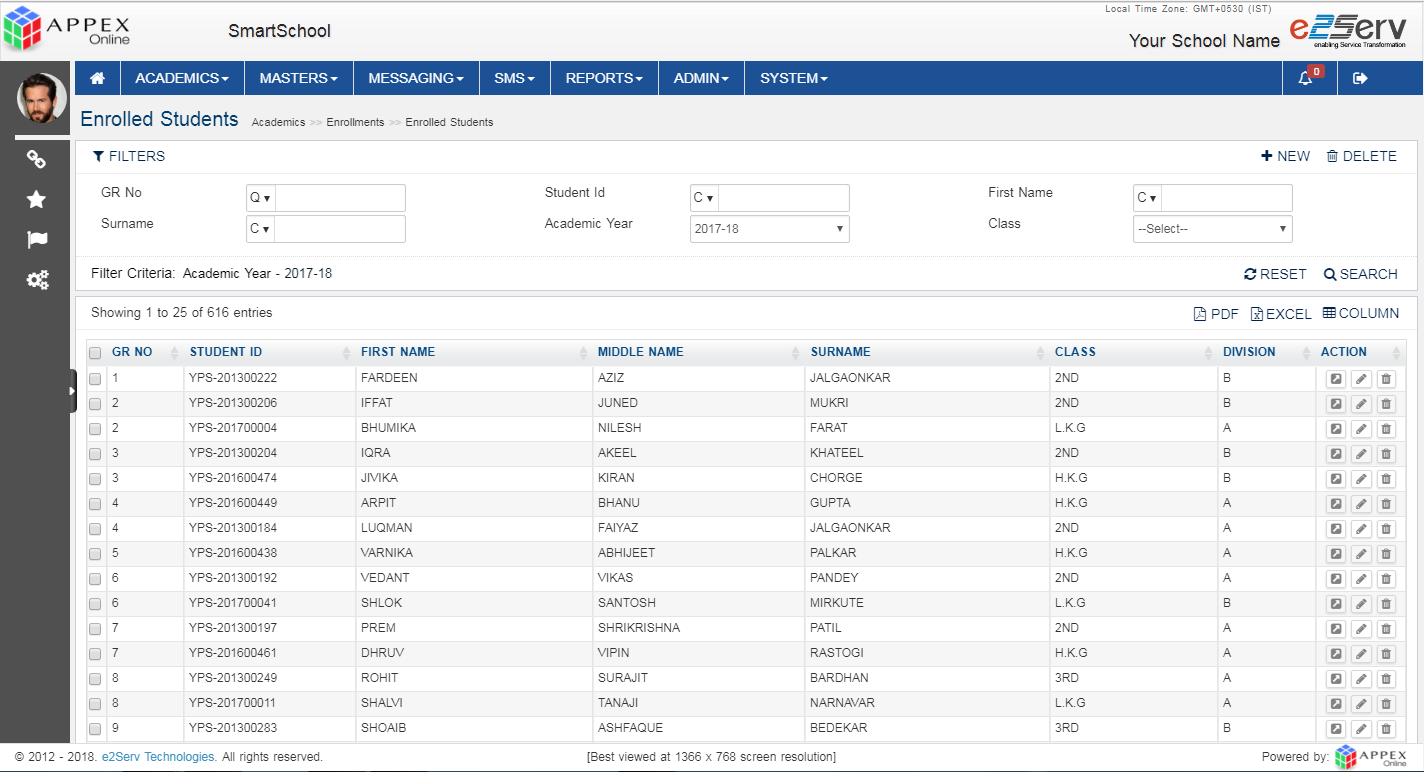Open GR No operator dropdown
The width and height of the screenshot is (1424, 772).
coord(260,198)
